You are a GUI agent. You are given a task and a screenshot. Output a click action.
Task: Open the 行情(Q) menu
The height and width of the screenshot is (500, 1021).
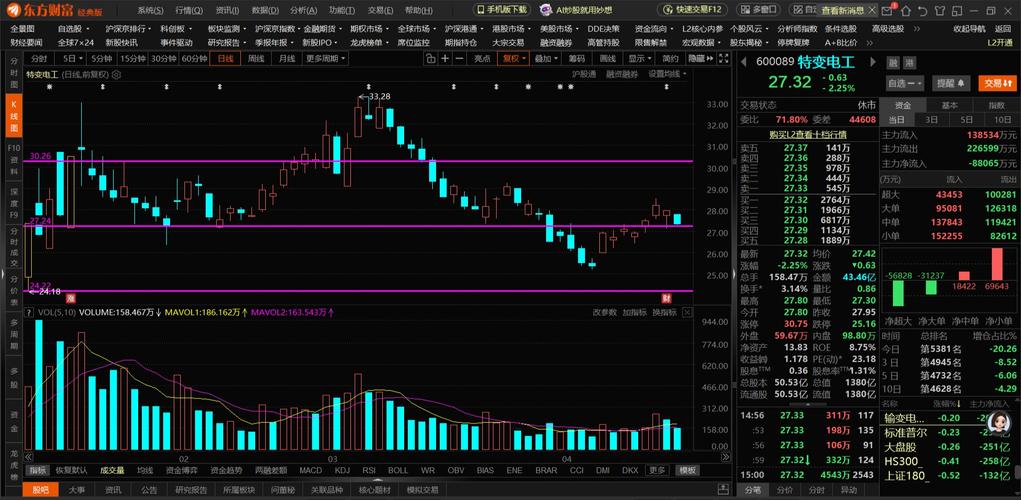pos(189,10)
